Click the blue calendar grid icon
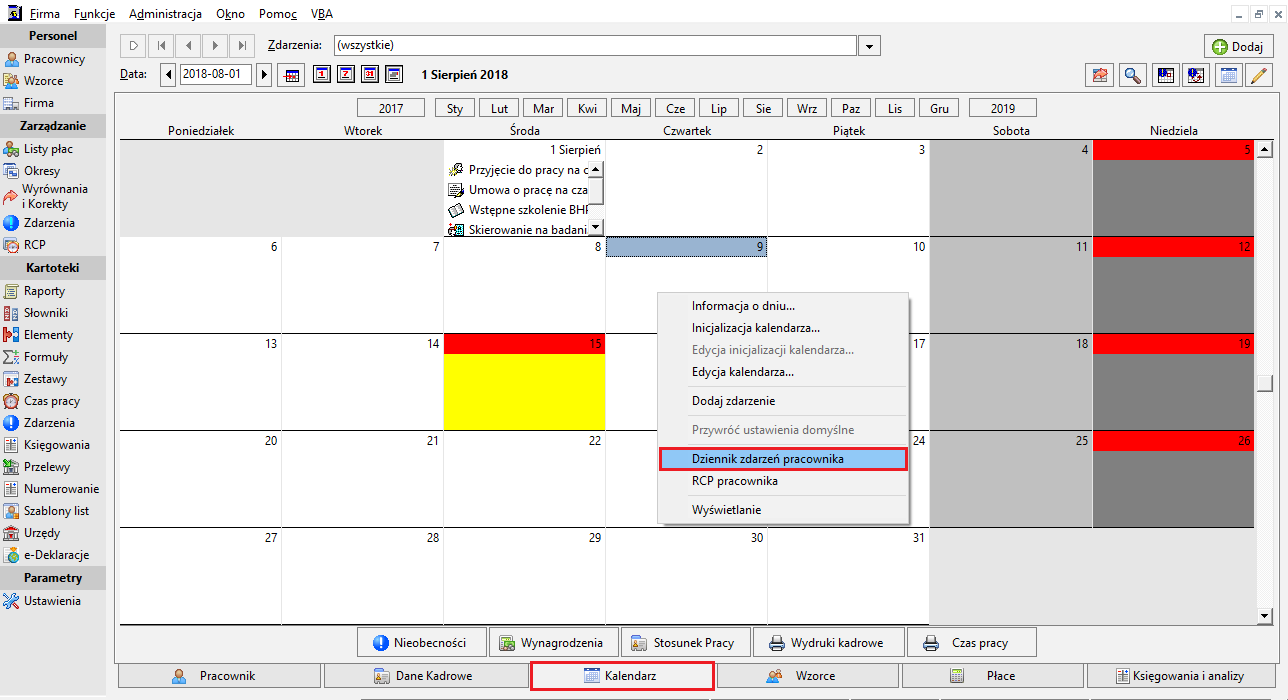The image size is (1288, 700). point(1228,74)
